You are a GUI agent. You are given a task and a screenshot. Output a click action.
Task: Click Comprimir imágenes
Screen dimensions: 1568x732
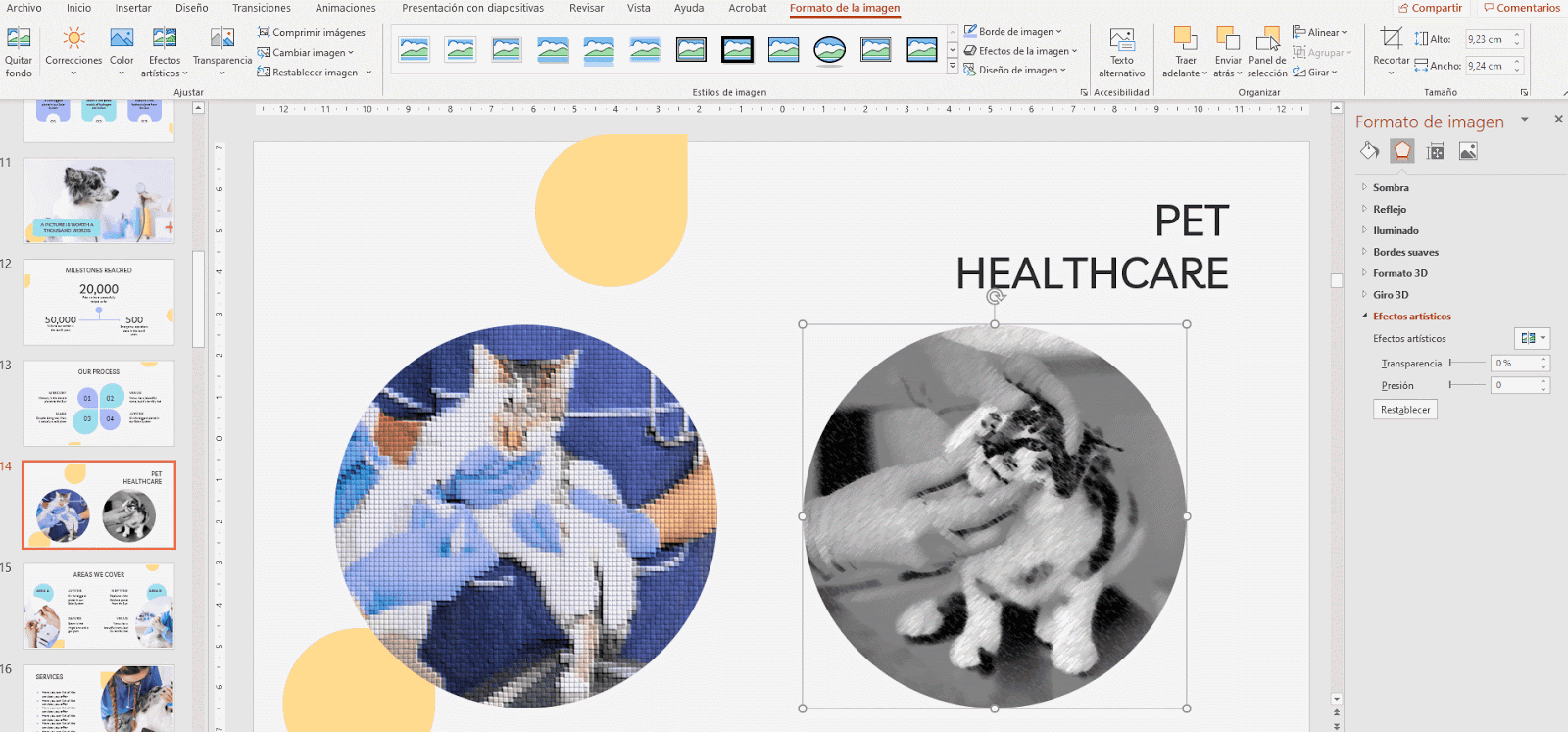(x=312, y=32)
